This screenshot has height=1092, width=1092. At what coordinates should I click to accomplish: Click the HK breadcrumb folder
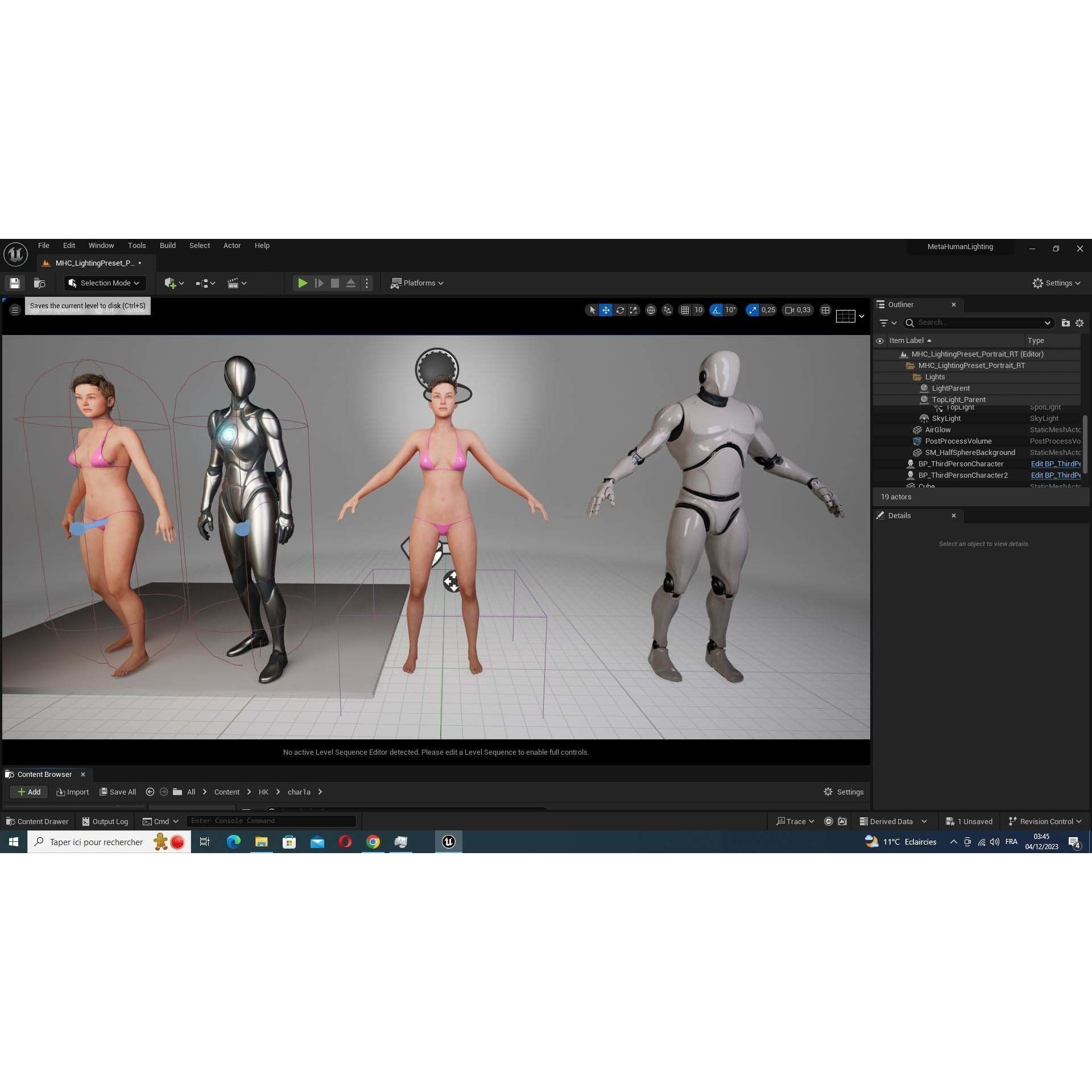click(x=263, y=792)
